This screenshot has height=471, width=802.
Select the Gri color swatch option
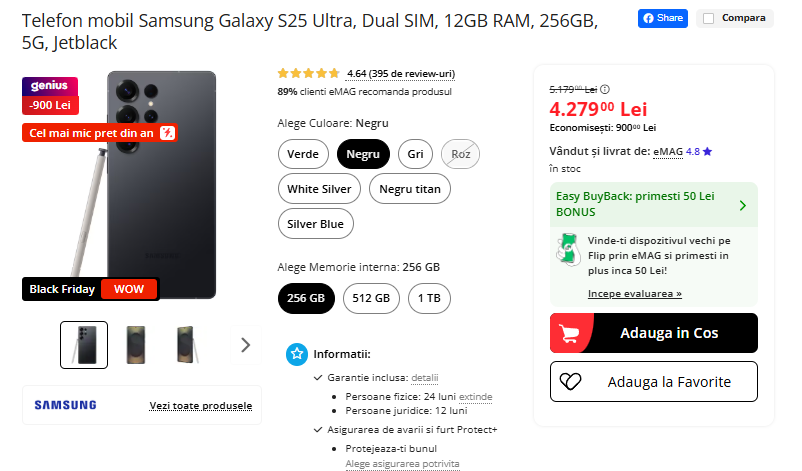(x=414, y=154)
